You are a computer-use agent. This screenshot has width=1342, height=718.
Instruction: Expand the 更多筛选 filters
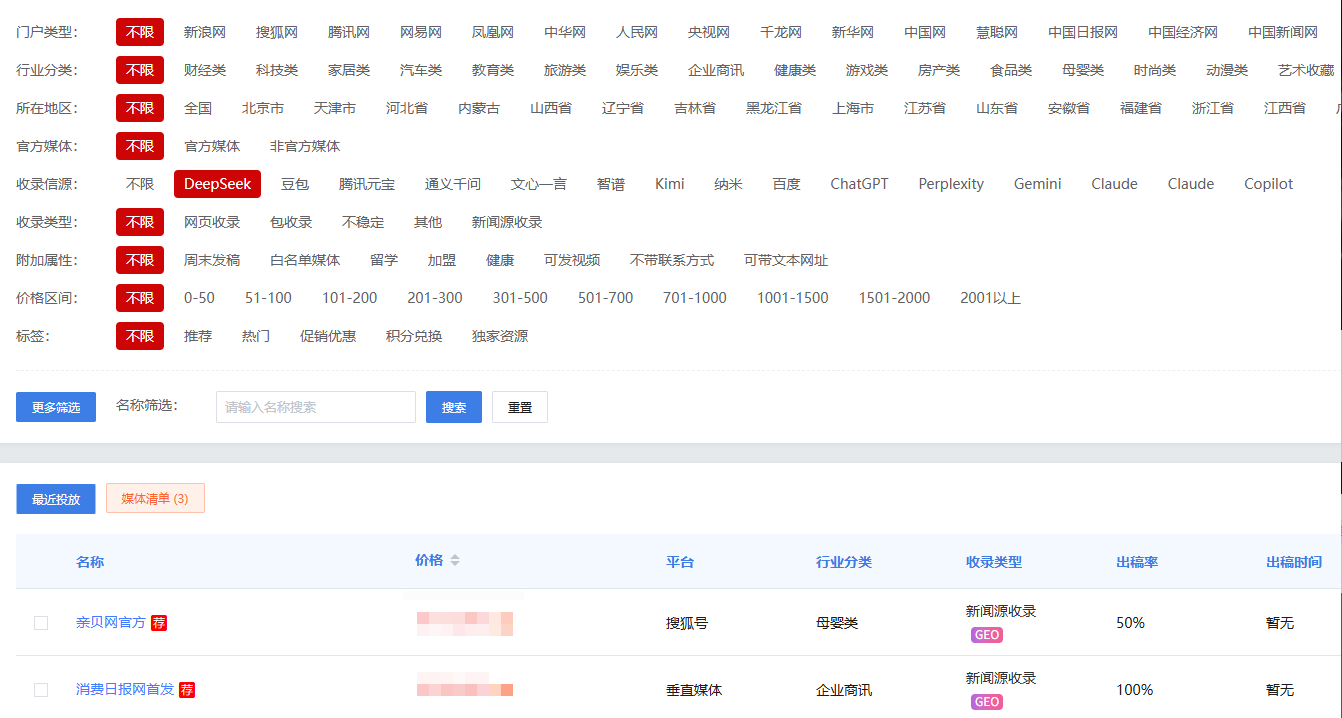pyautogui.click(x=56, y=407)
